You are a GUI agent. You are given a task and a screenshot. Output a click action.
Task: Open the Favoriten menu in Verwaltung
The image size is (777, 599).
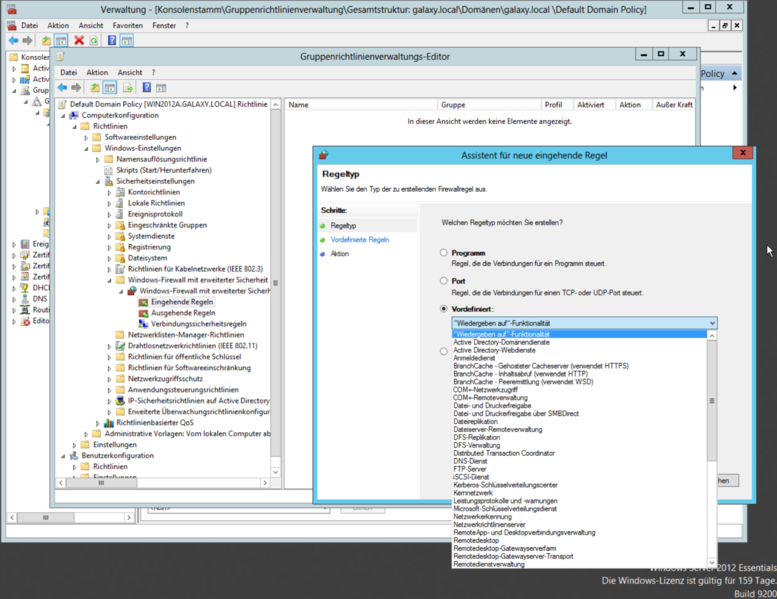tap(127, 25)
